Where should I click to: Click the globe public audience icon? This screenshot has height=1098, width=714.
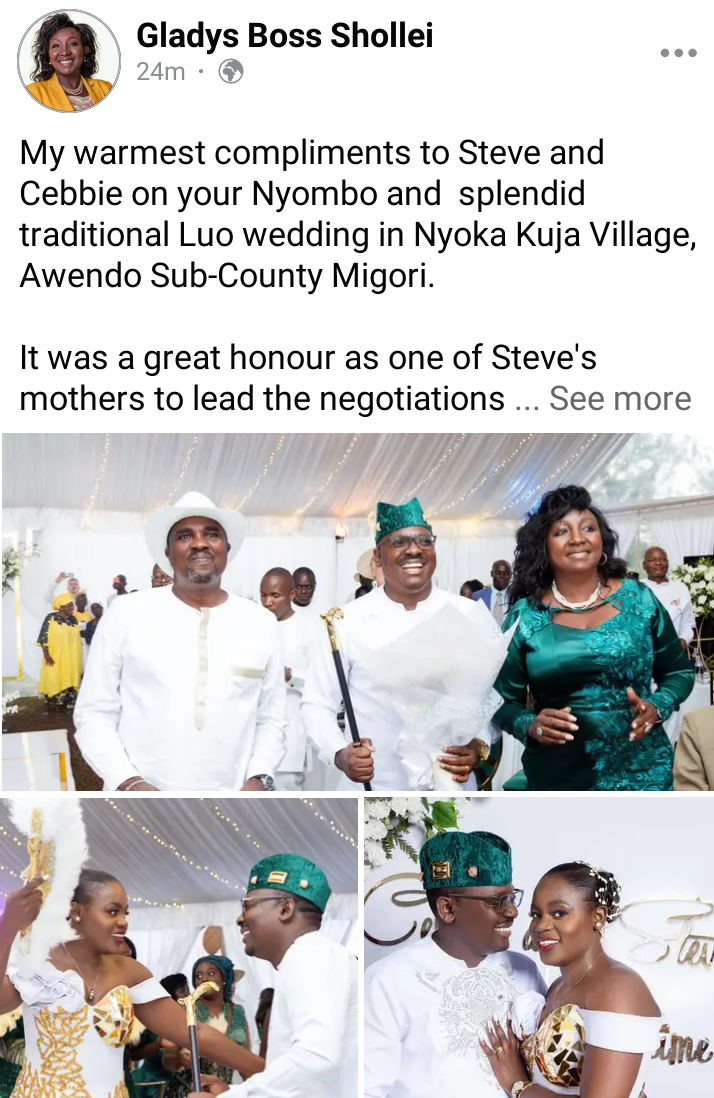tap(230, 71)
